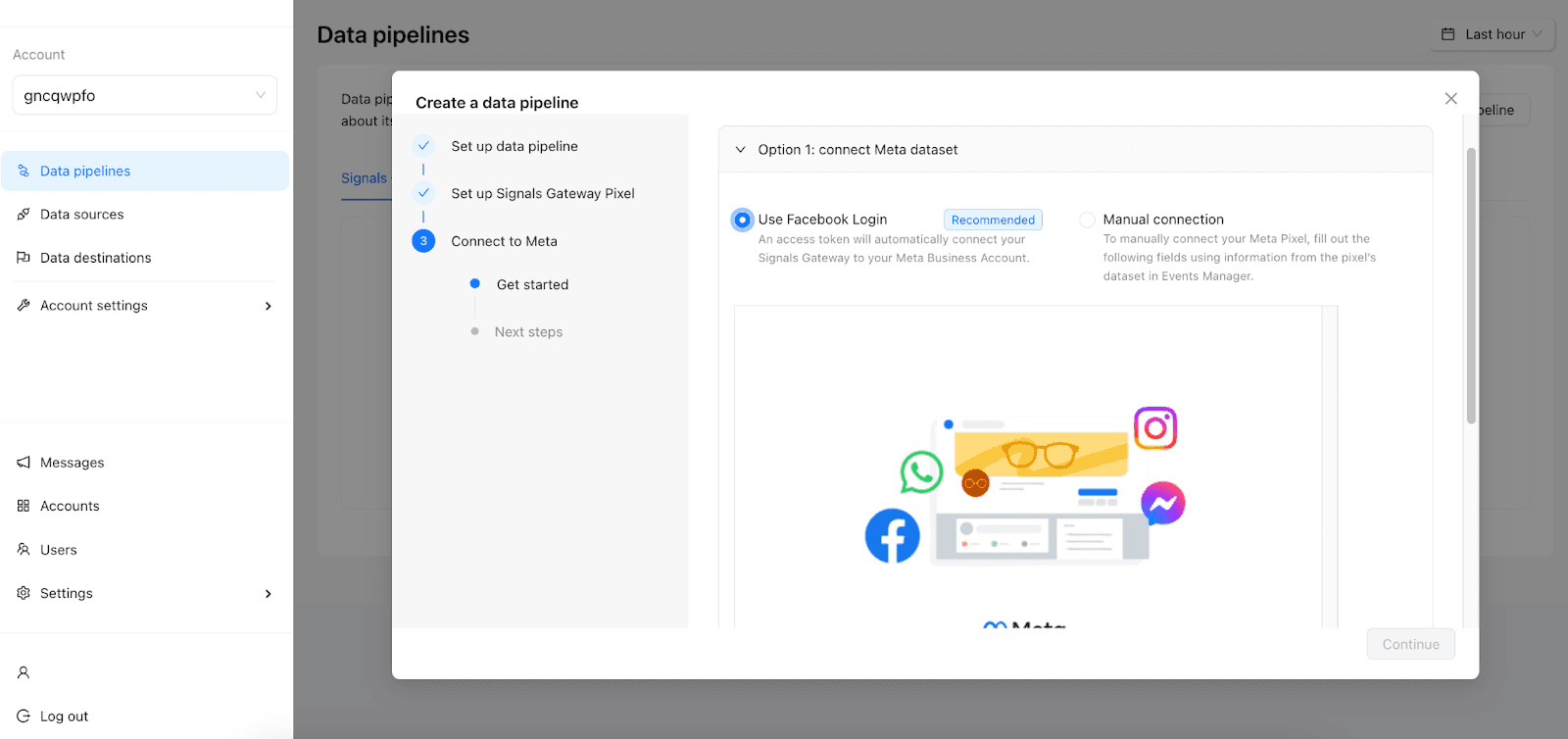1568x739 pixels.
Task: Open Data sources in the sidebar
Action: [x=145, y=215]
